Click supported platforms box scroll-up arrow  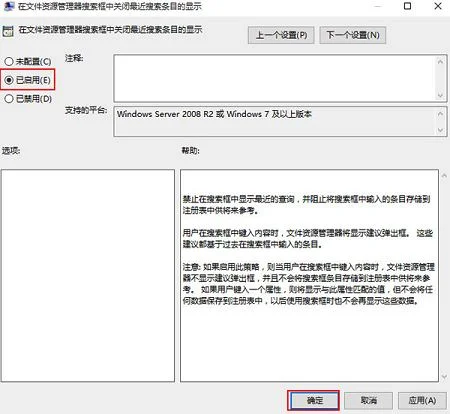(x=440, y=114)
